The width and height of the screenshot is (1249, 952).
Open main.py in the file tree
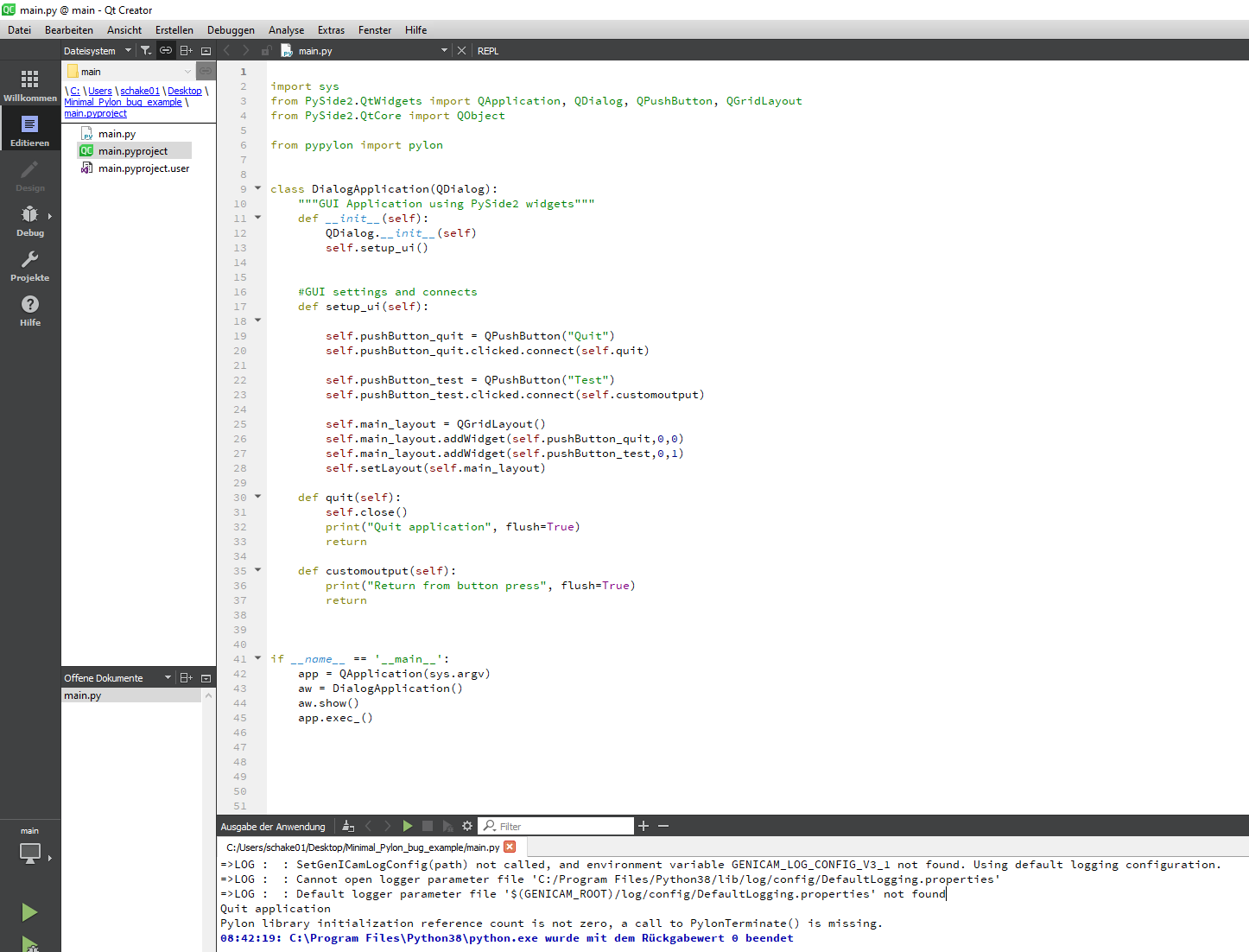tap(117, 134)
